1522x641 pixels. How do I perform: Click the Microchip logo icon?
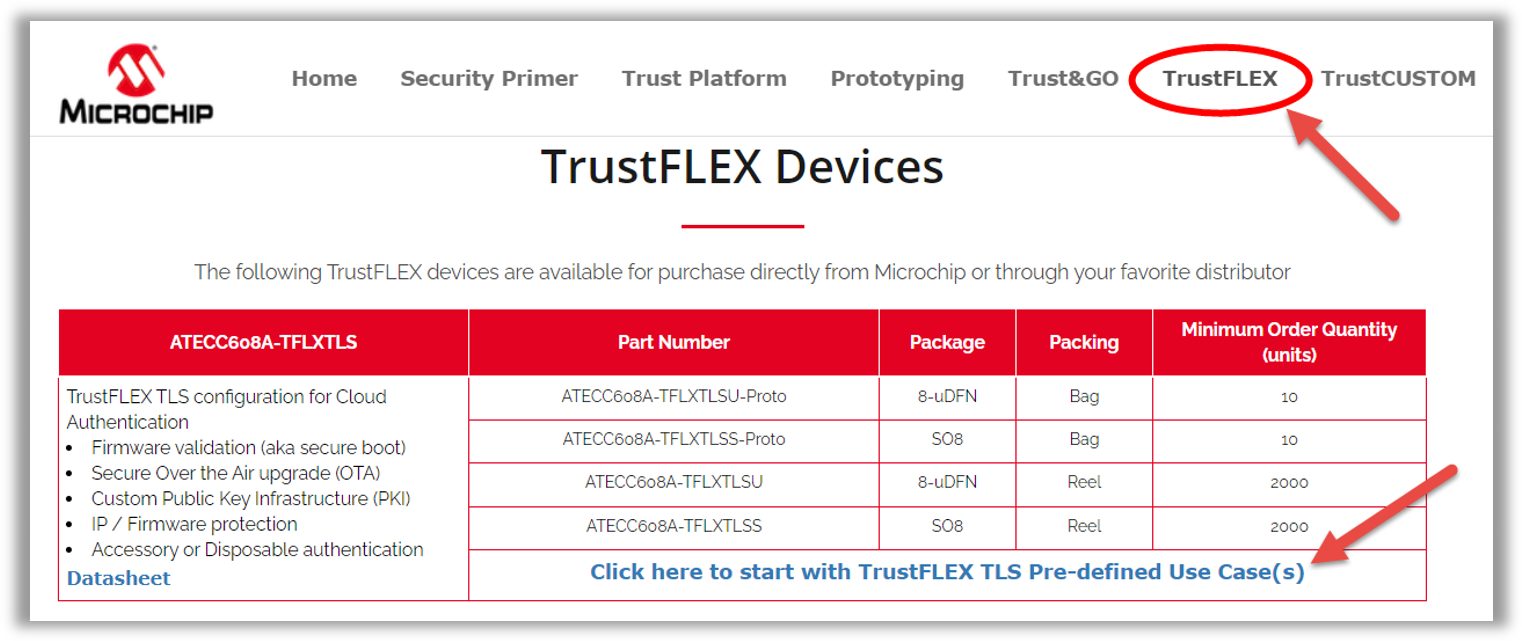click(136, 84)
